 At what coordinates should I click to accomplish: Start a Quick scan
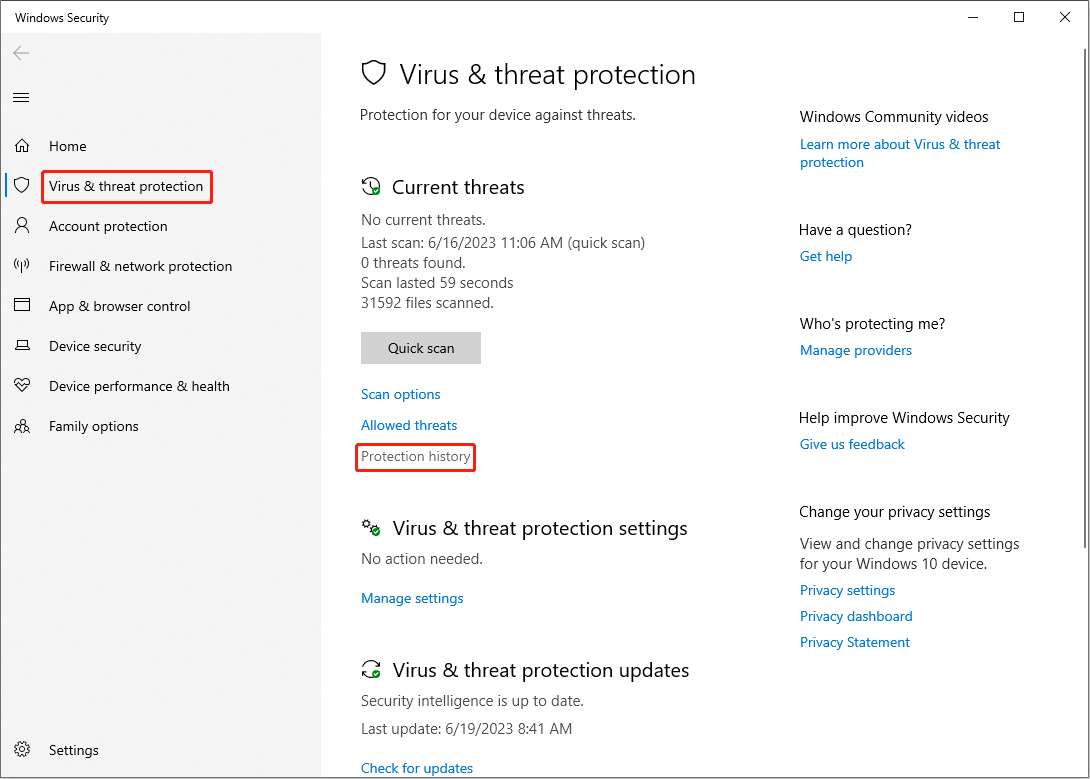(x=421, y=348)
